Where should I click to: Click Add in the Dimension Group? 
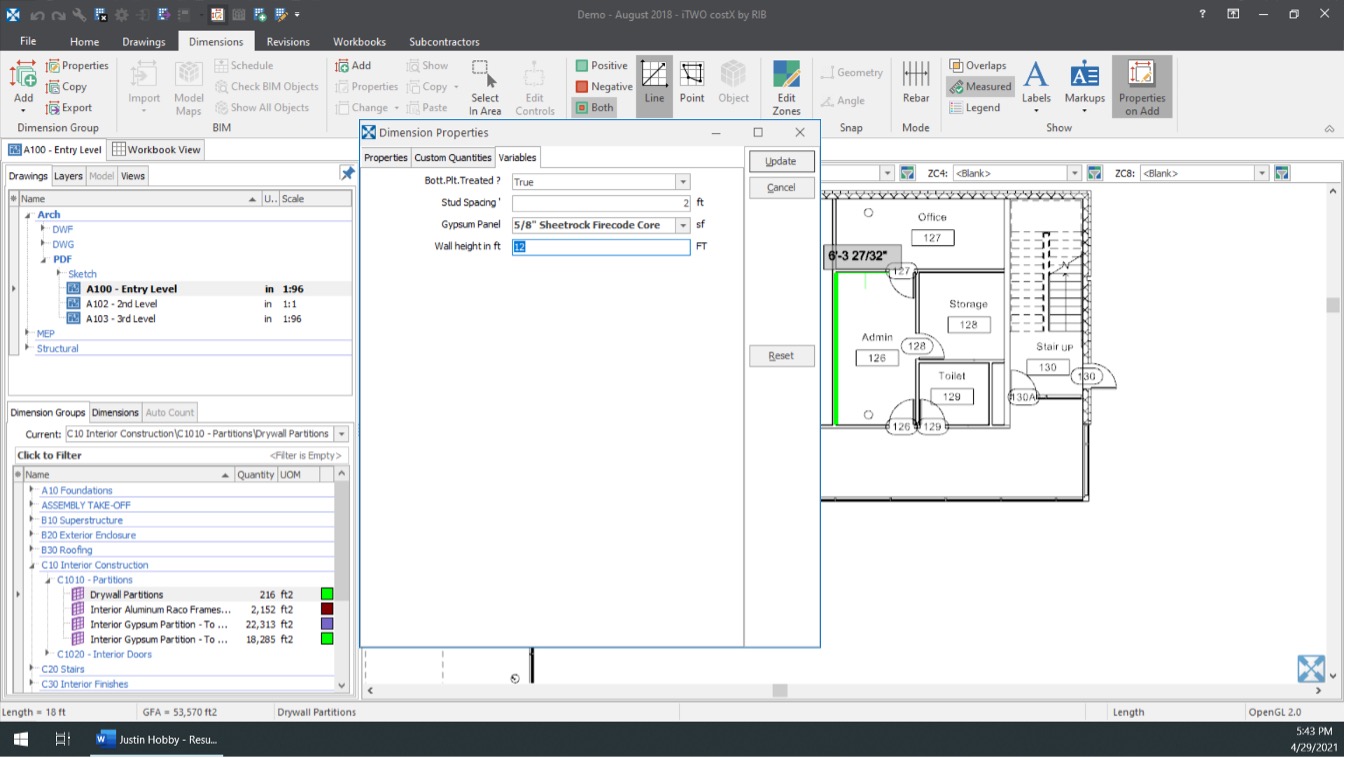click(x=23, y=86)
